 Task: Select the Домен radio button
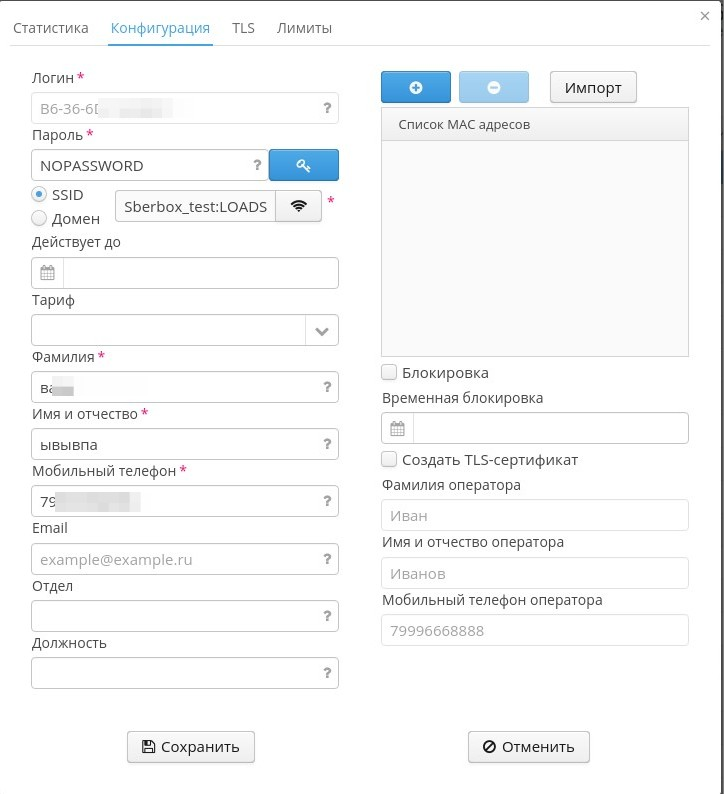39,218
